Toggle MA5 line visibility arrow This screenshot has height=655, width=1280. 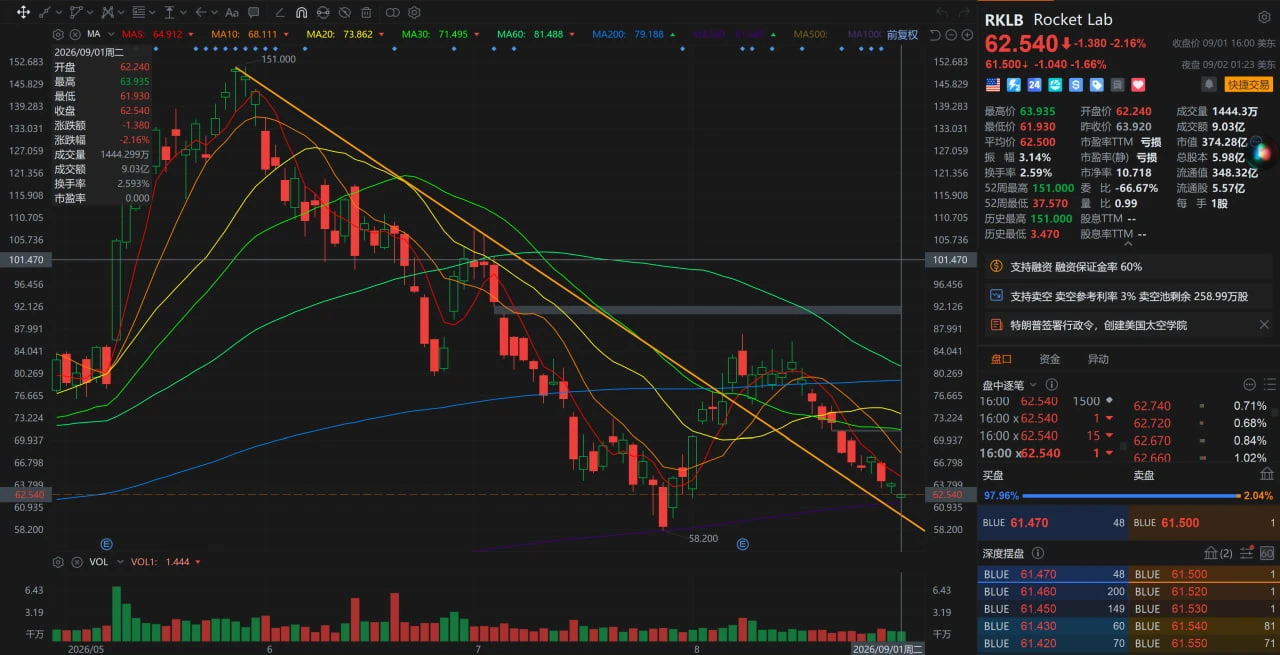(191, 35)
